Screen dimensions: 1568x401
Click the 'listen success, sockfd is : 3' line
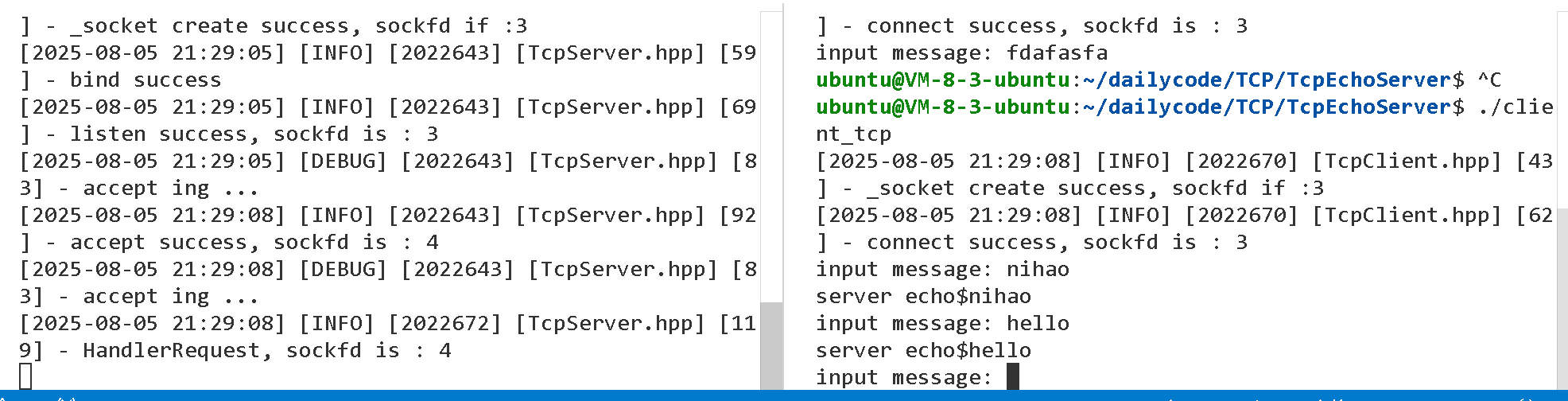229,134
